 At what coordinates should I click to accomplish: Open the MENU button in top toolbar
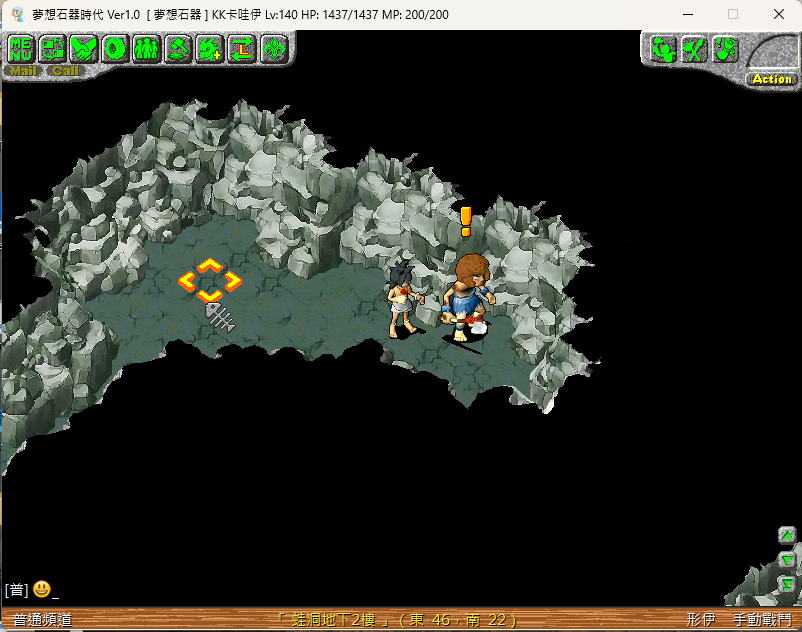coord(22,48)
